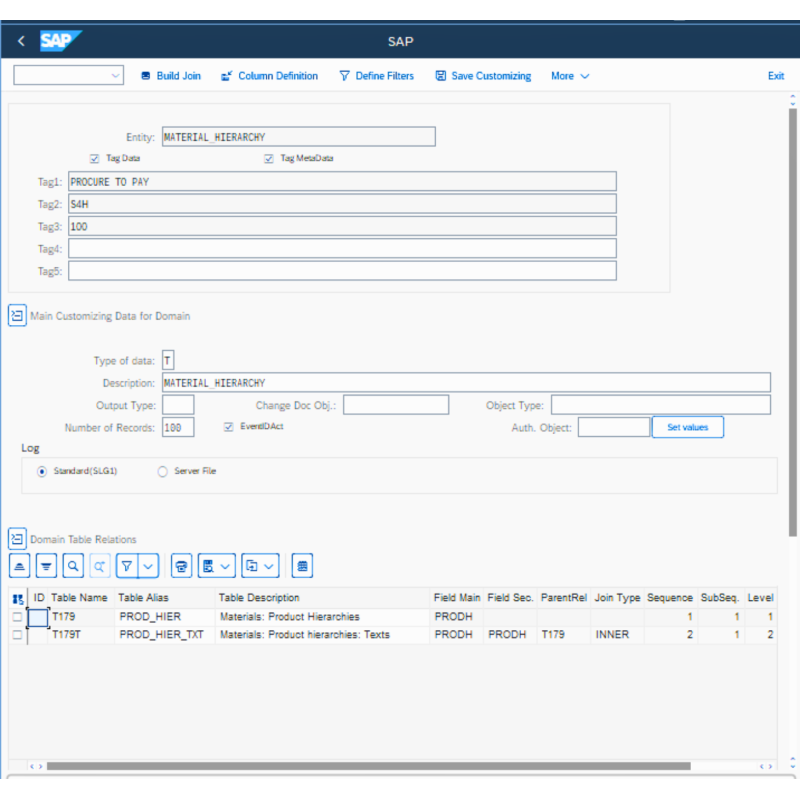The width and height of the screenshot is (800, 800).
Task: Collapse the Domain Table Relations section icon
Action: (17, 539)
